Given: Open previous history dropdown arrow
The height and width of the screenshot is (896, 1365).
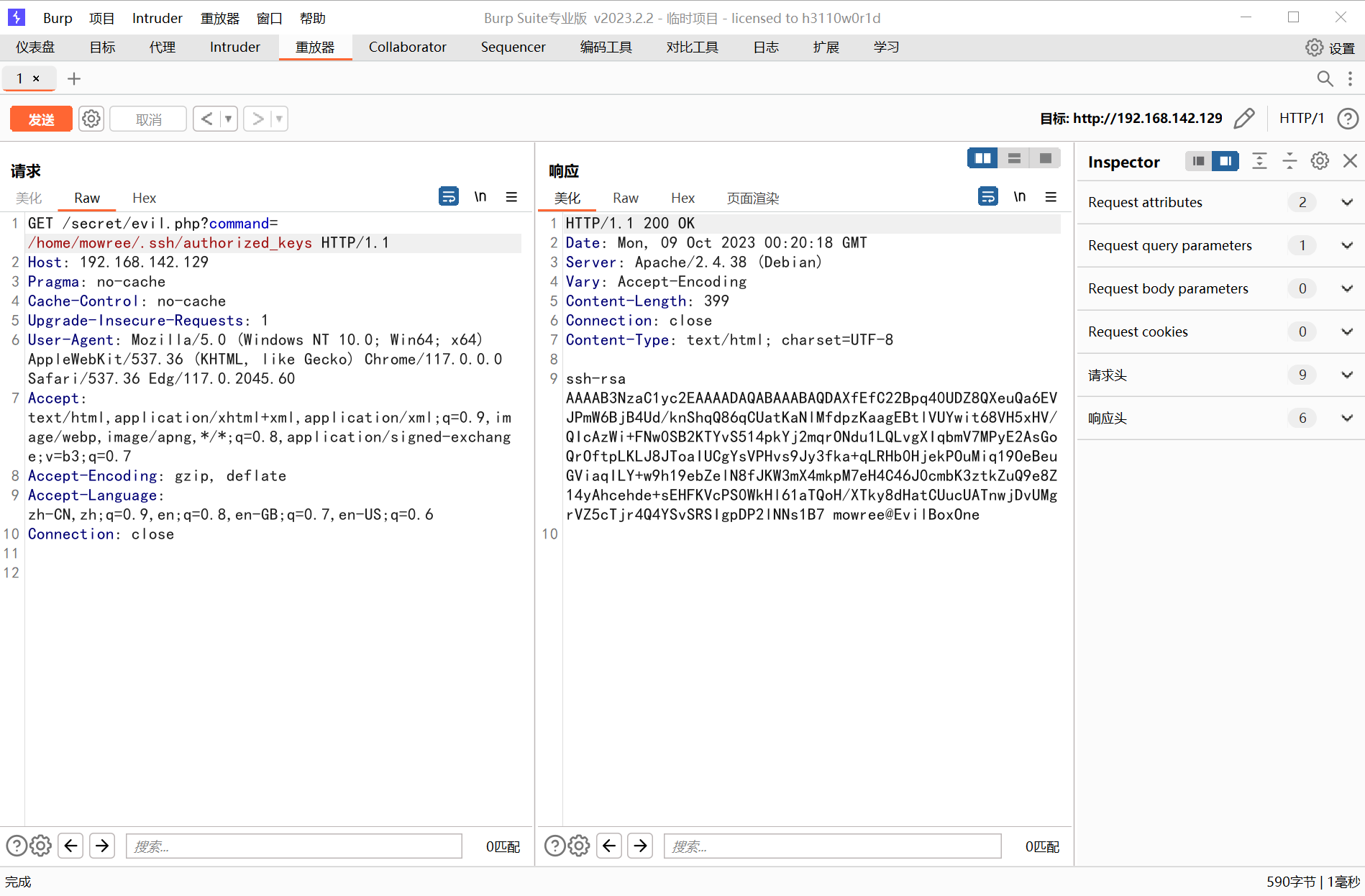Looking at the screenshot, I should pos(228,119).
